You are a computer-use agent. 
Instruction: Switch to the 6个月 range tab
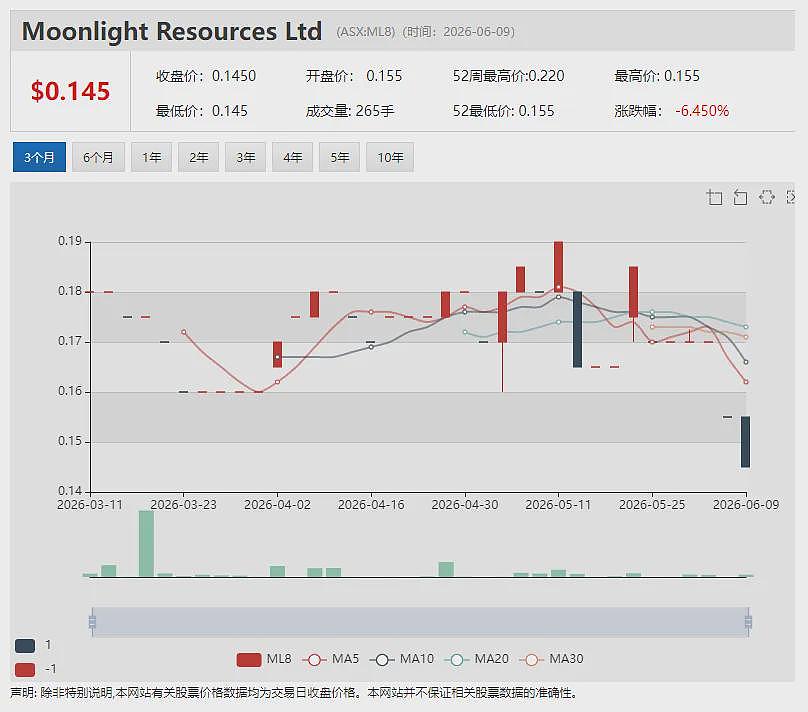click(x=98, y=157)
